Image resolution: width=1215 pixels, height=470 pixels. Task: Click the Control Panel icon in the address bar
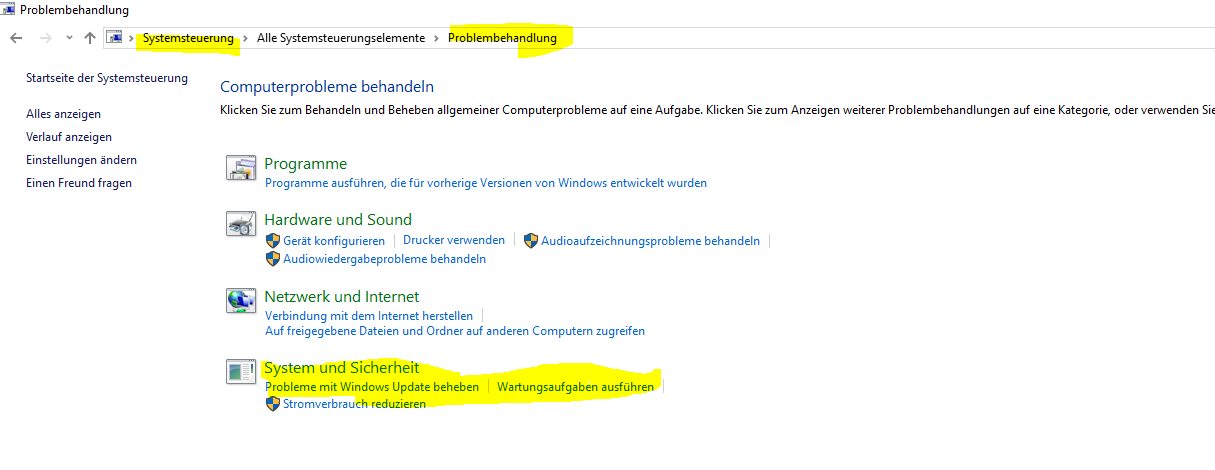pos(115,38)
